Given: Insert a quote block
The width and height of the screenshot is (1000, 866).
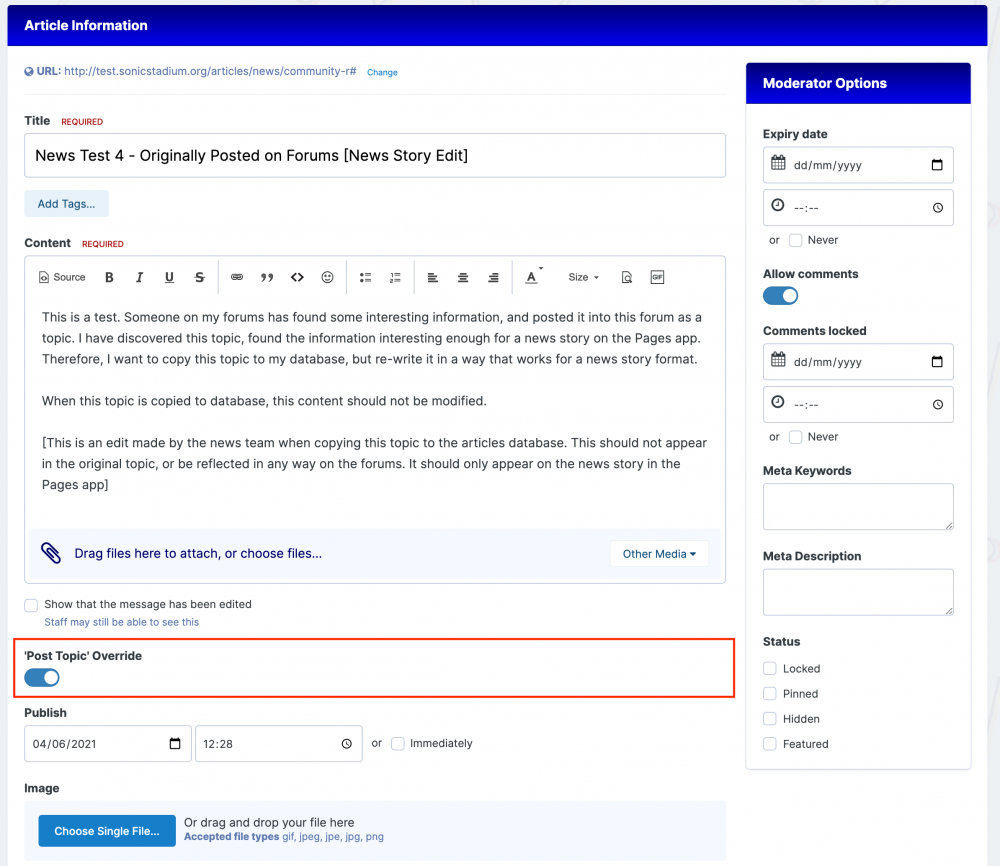Looking at the screenshot, I should 267,277.
